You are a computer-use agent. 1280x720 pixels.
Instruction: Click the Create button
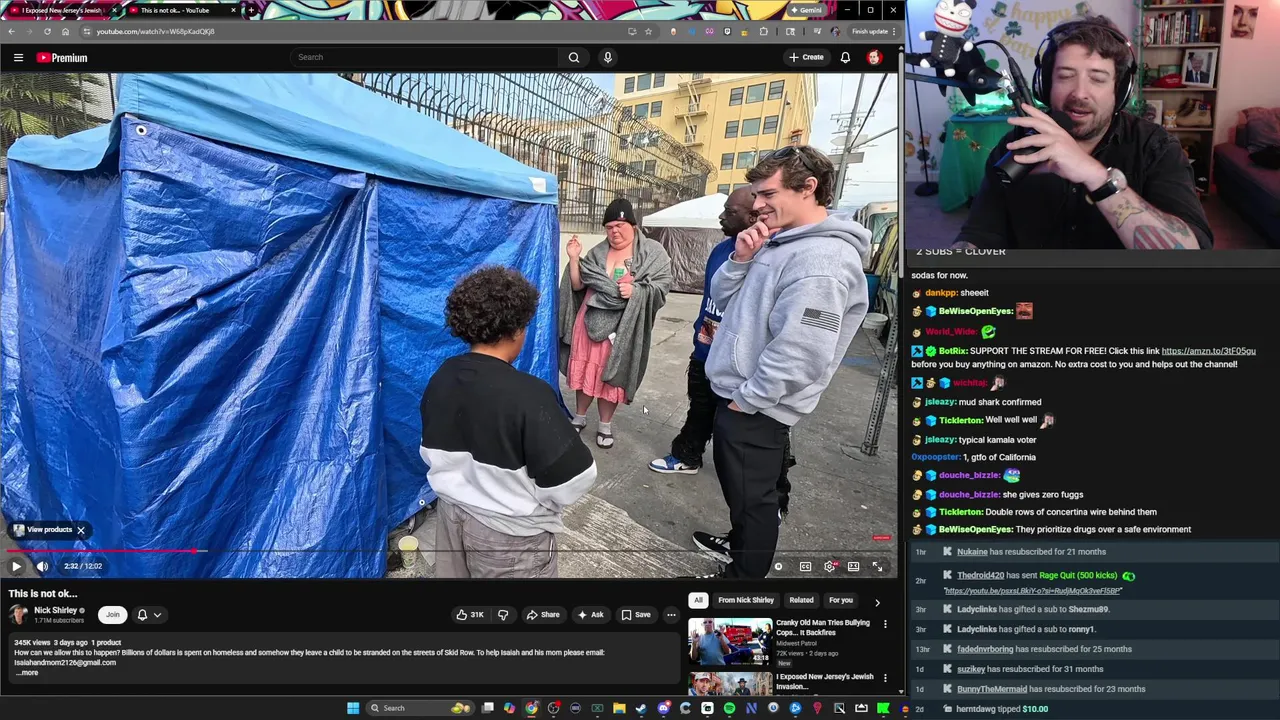(x=806, y=57)
